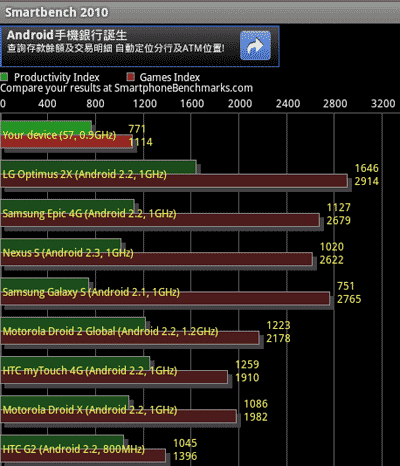Open the Android banking ad banner text

pos(116,42)
